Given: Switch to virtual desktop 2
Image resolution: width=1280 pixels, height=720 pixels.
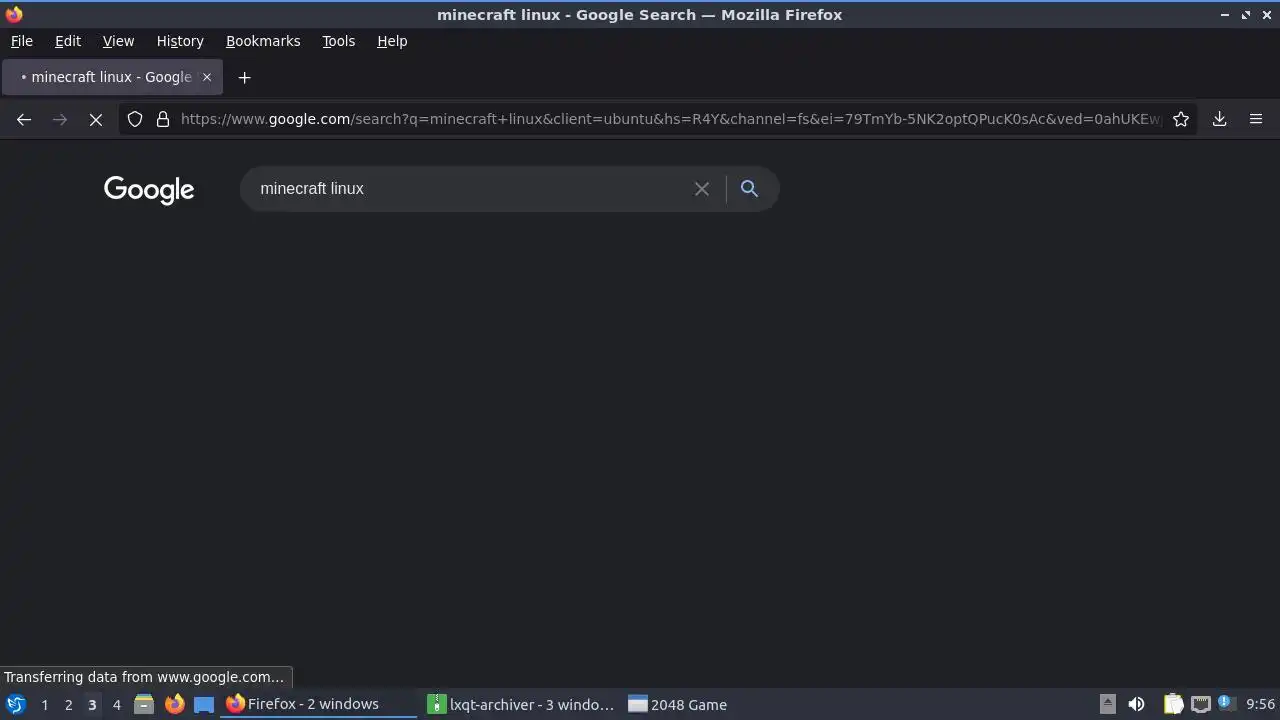Looking at the screenshot, I should pos(68,705).
